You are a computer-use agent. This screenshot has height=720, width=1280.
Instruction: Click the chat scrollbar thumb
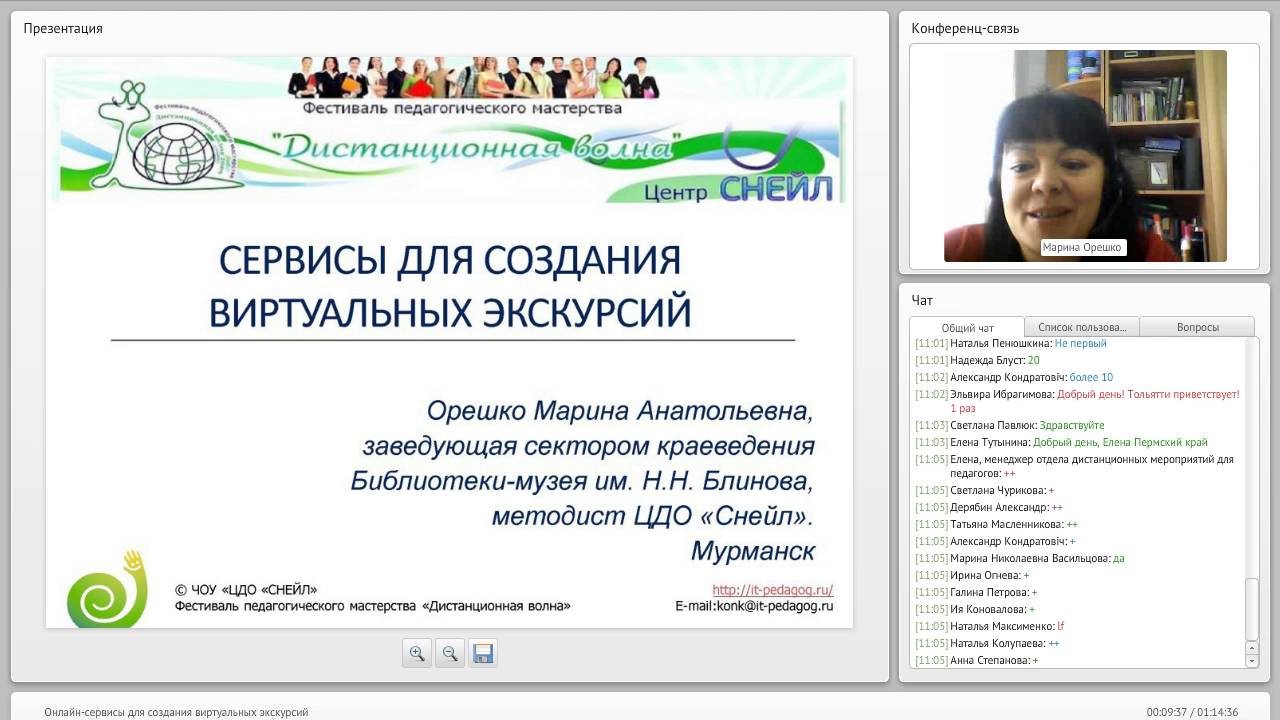pos(1252,610)
